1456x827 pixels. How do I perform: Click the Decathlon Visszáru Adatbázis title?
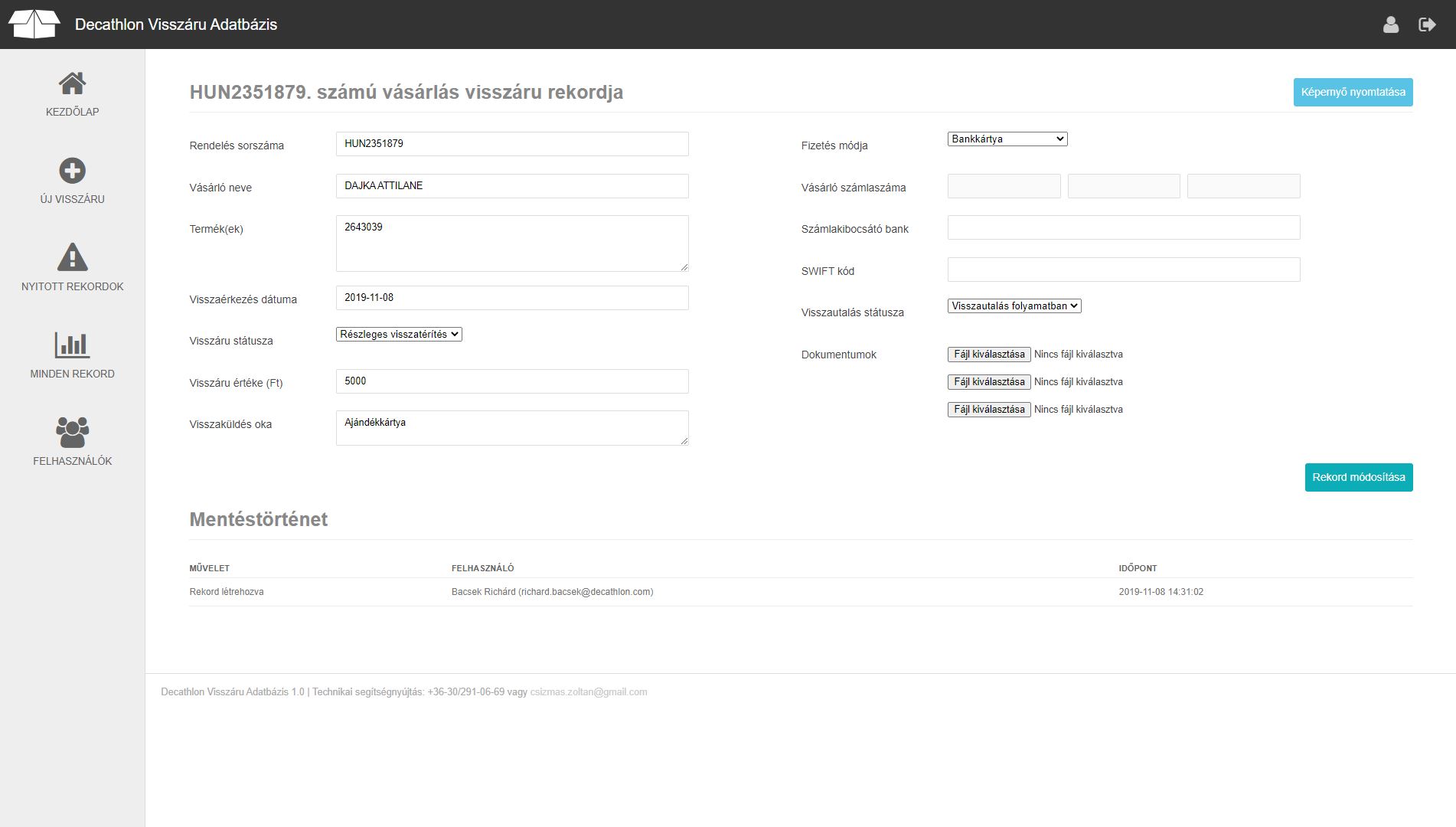[176, 25]
